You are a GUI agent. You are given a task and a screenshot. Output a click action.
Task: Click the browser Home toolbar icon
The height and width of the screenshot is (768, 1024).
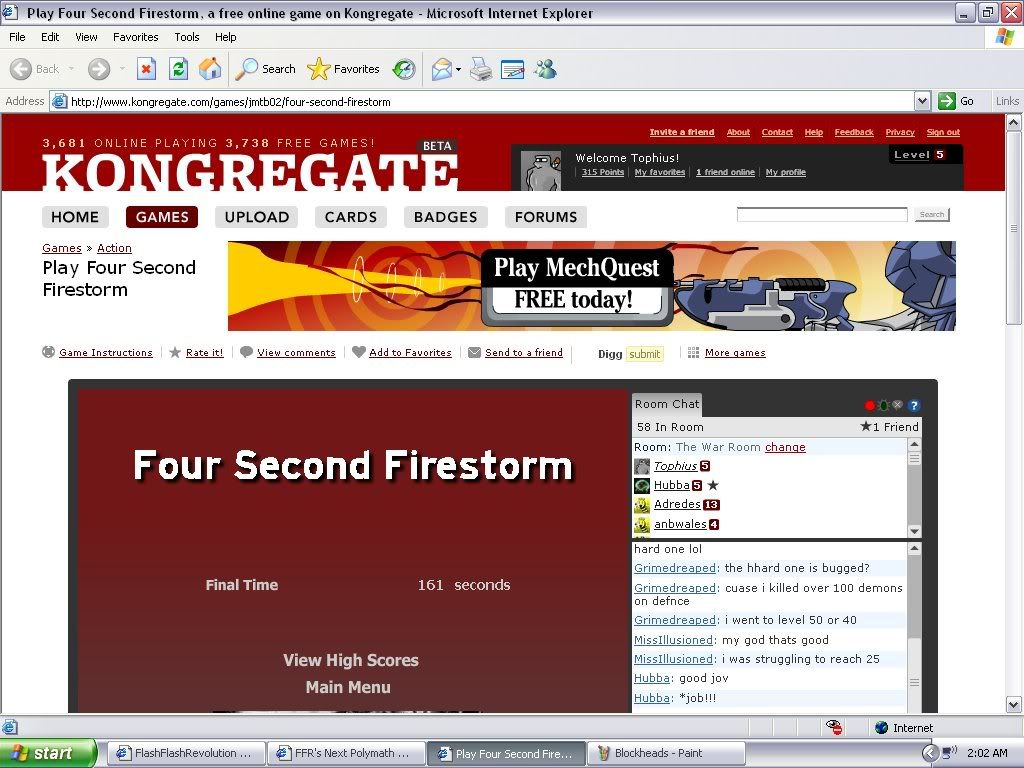click(x=210, y=69)
